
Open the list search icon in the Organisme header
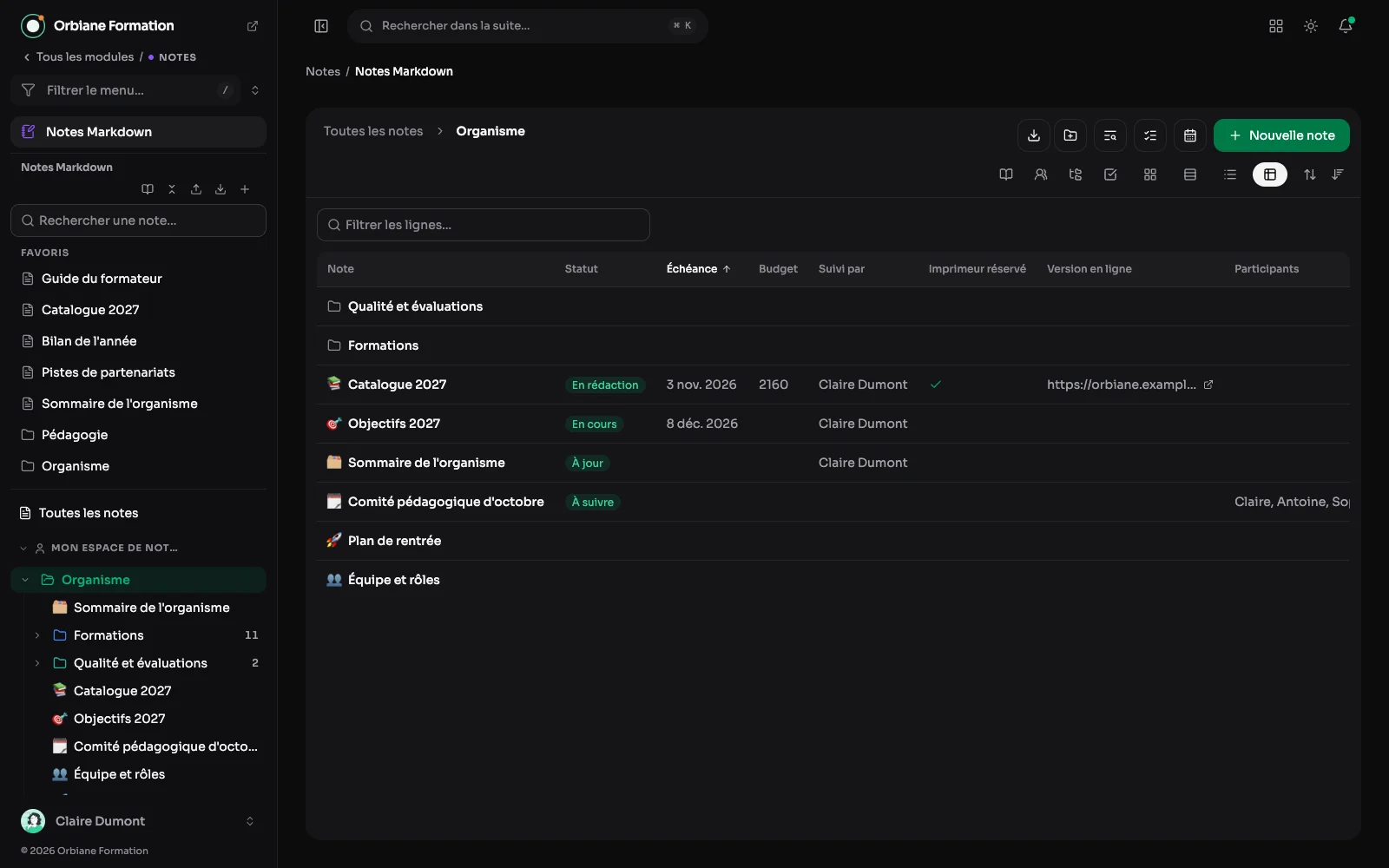(1110, 135)
